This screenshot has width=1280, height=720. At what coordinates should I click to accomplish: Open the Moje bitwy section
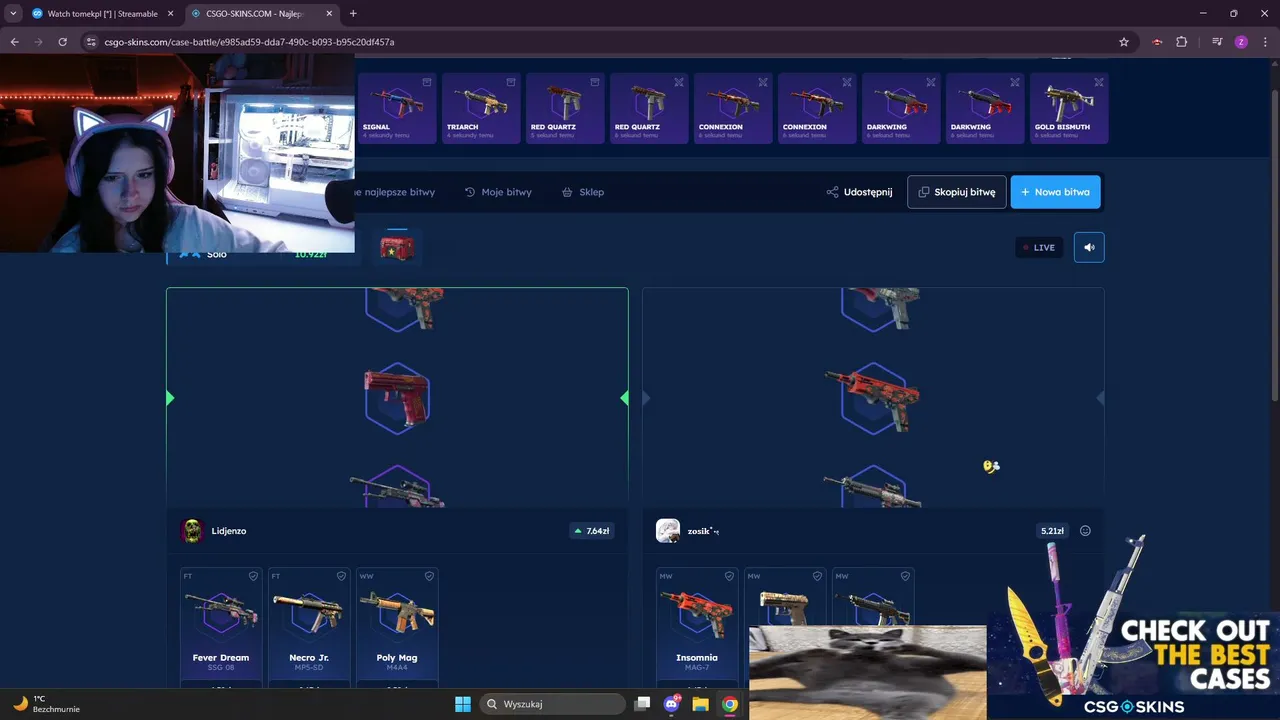498,192
